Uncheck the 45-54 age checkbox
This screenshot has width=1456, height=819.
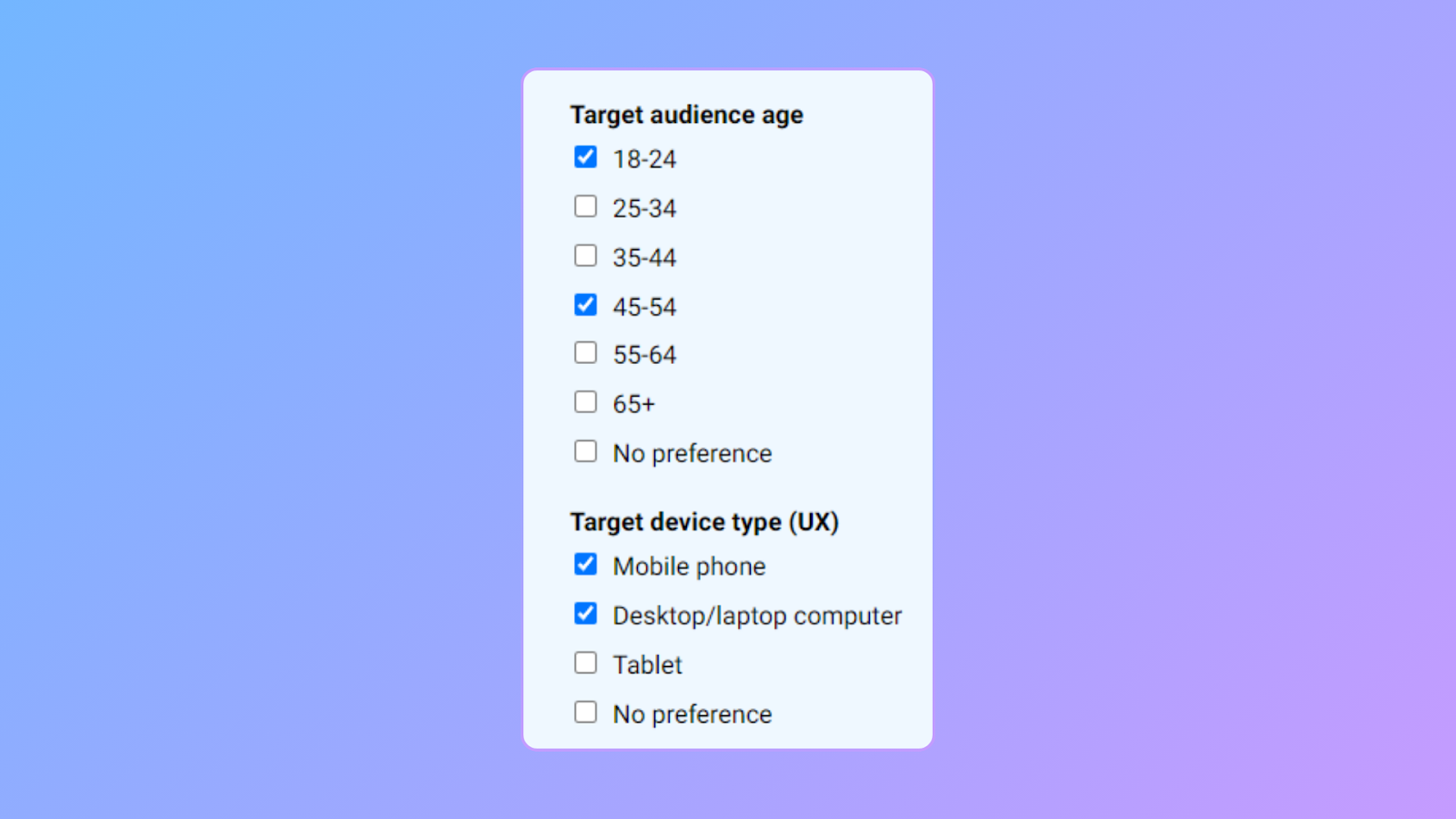(x=586, y=305)
